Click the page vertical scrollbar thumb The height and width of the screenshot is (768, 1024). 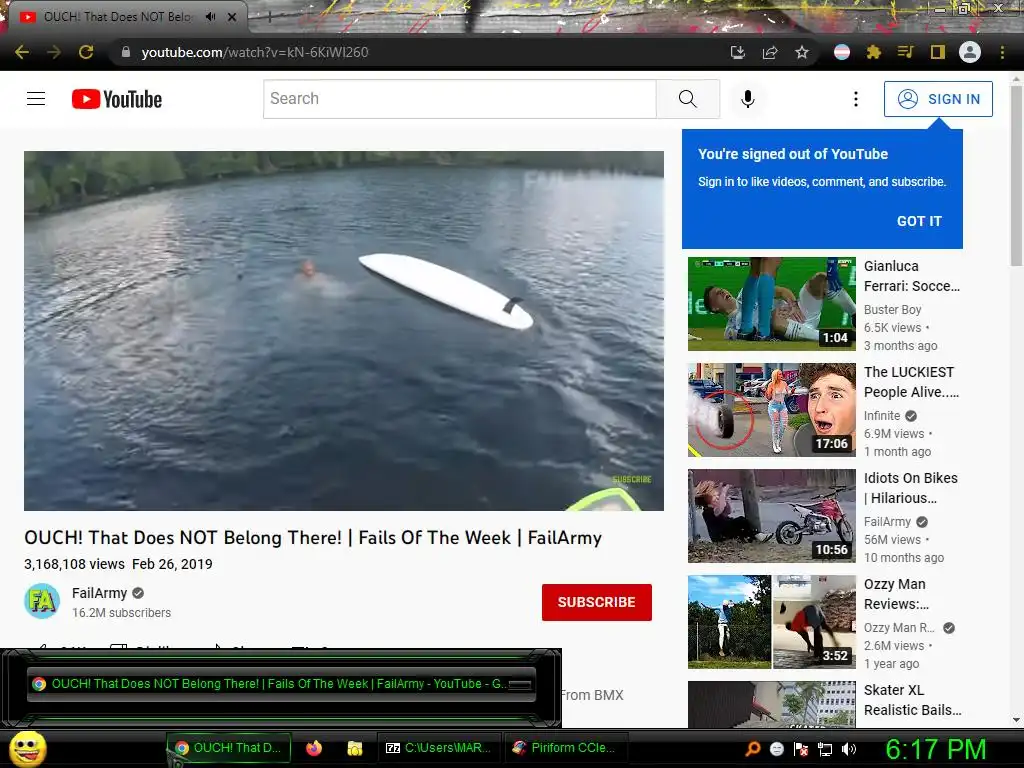[x=1016, y=175]
